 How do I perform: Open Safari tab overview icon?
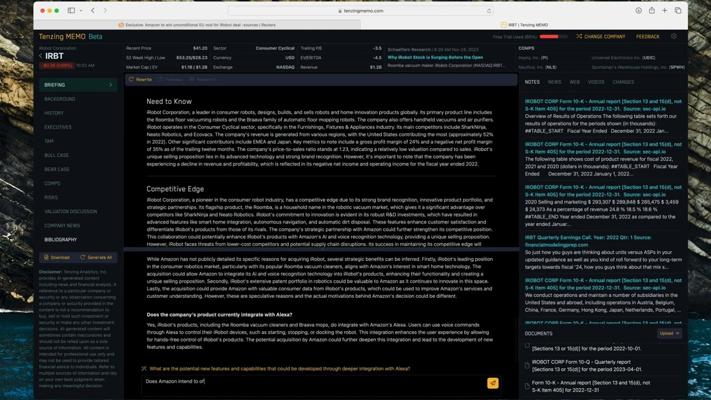[678, 10]
